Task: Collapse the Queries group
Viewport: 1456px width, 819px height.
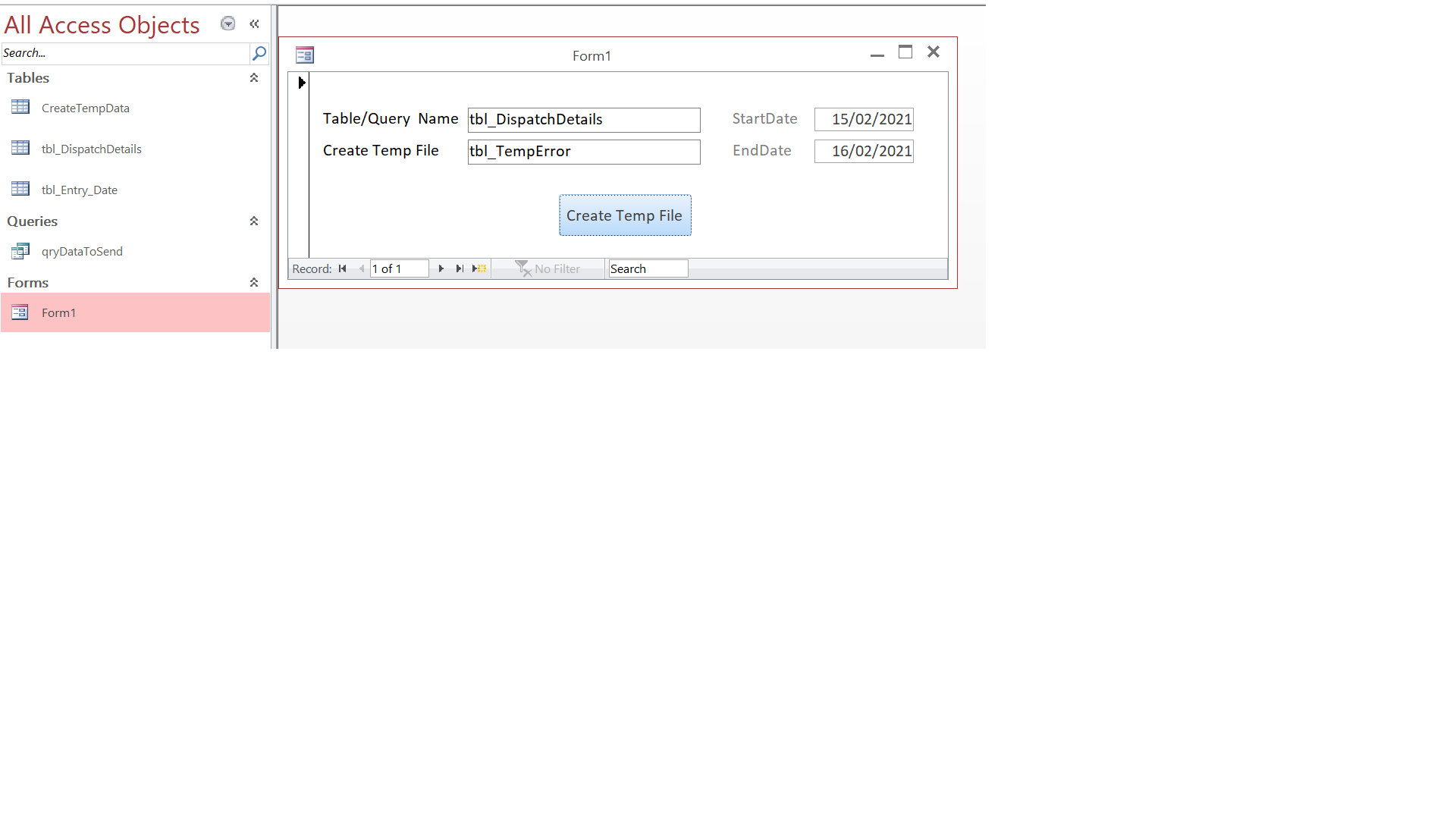Action: tap(254, 221)
